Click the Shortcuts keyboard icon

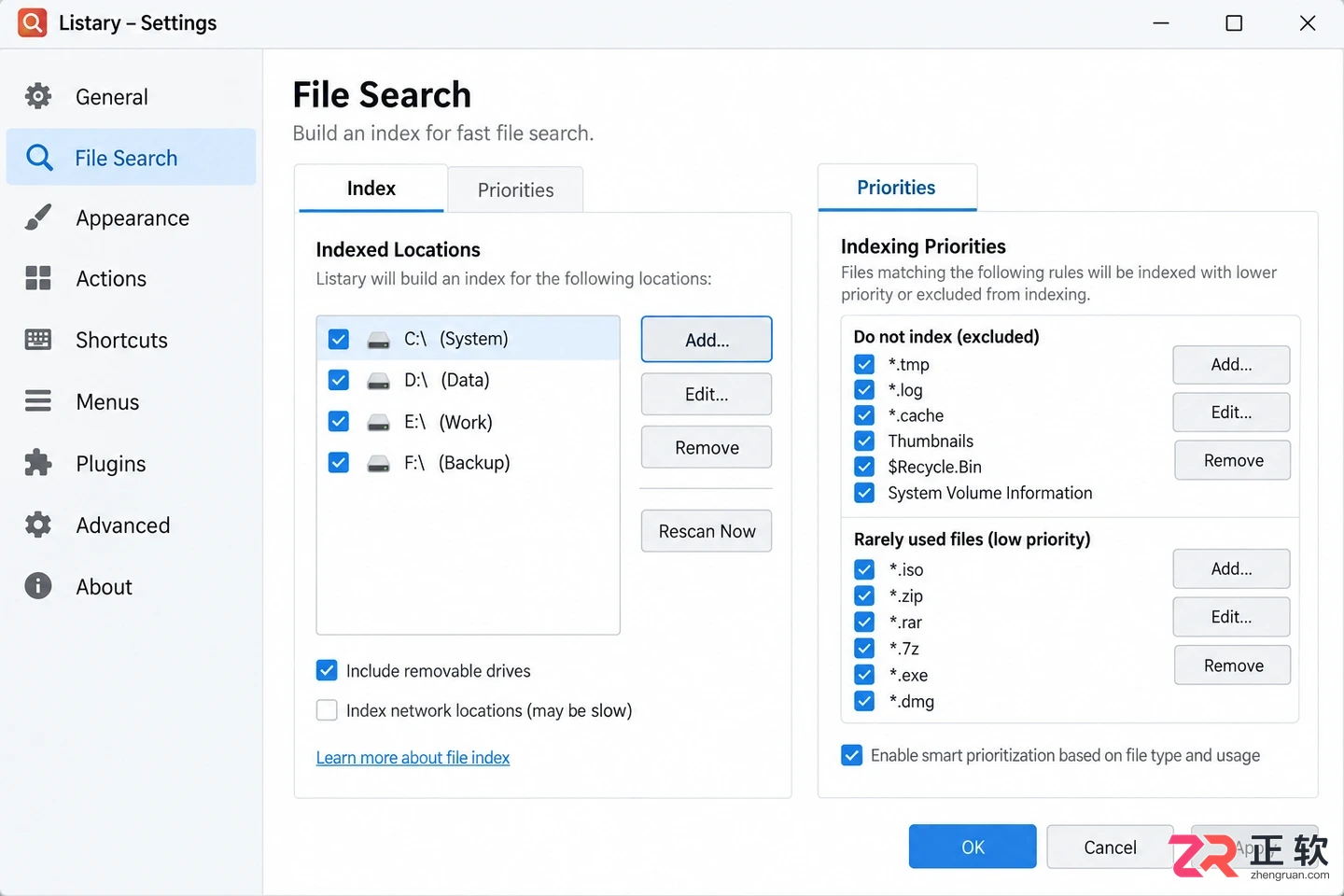(38, 340)
